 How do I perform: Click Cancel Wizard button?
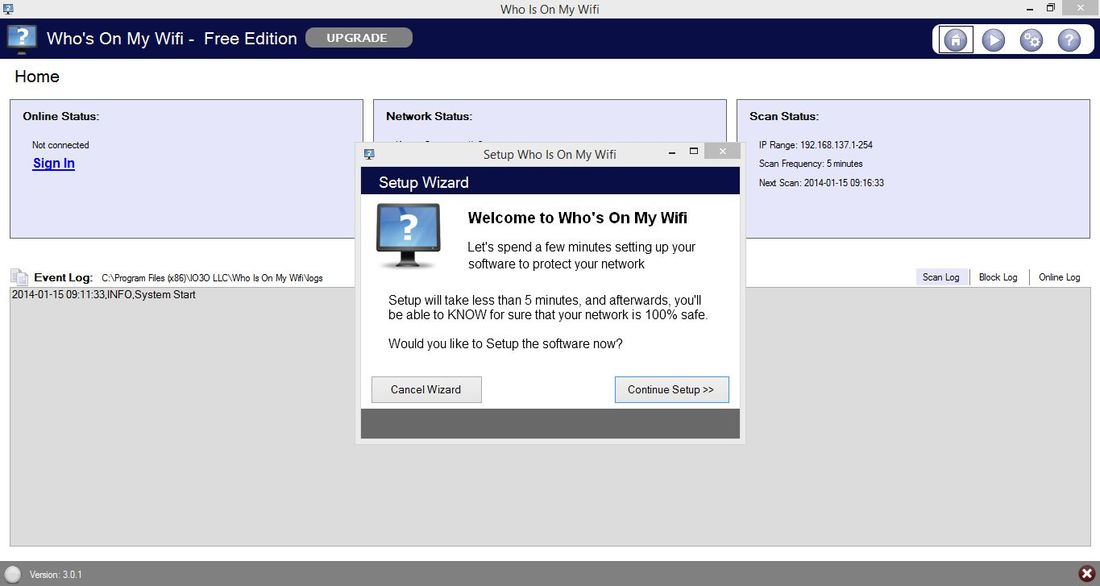point(426,389)
